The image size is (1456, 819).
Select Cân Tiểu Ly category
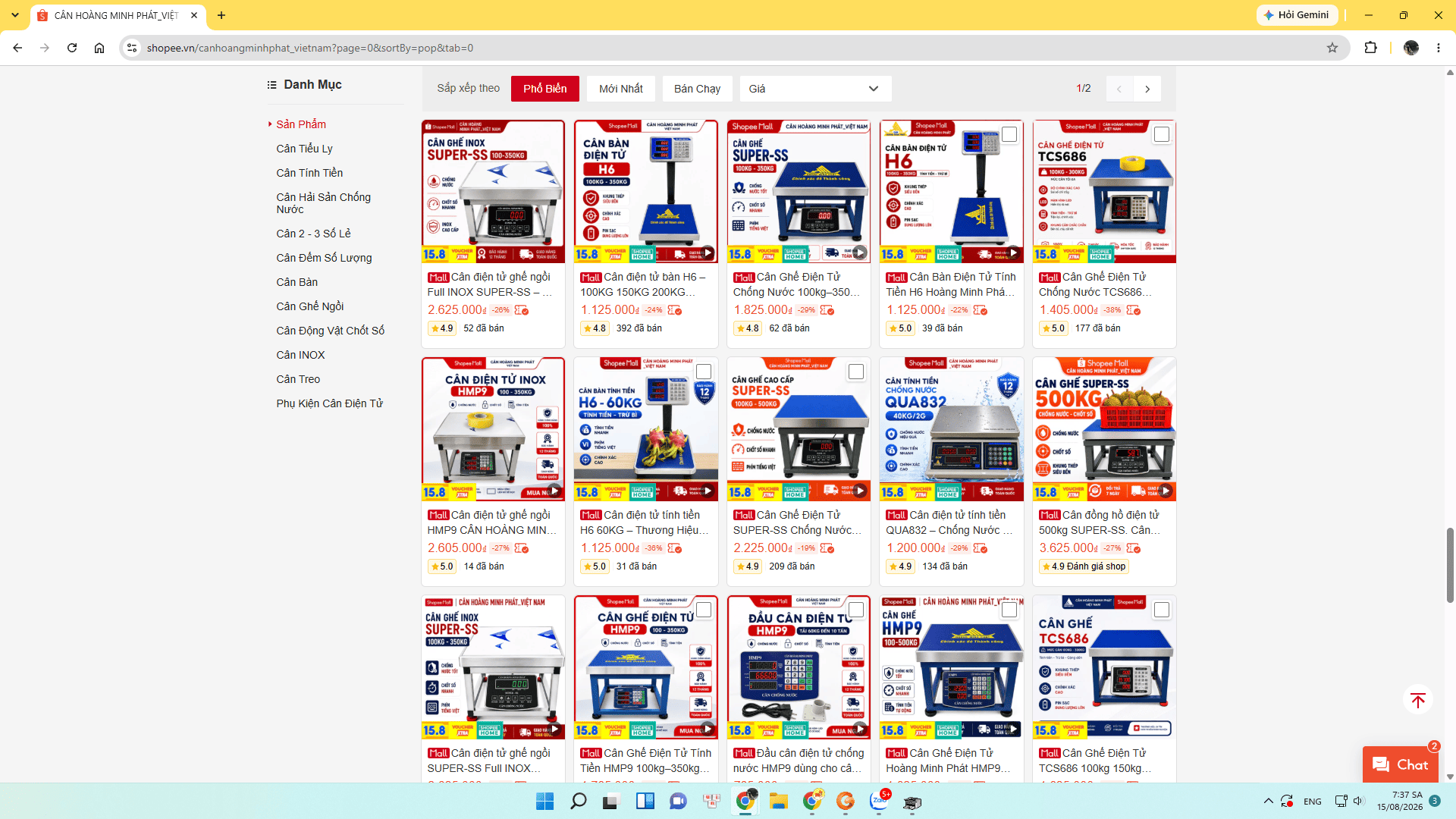304,149
